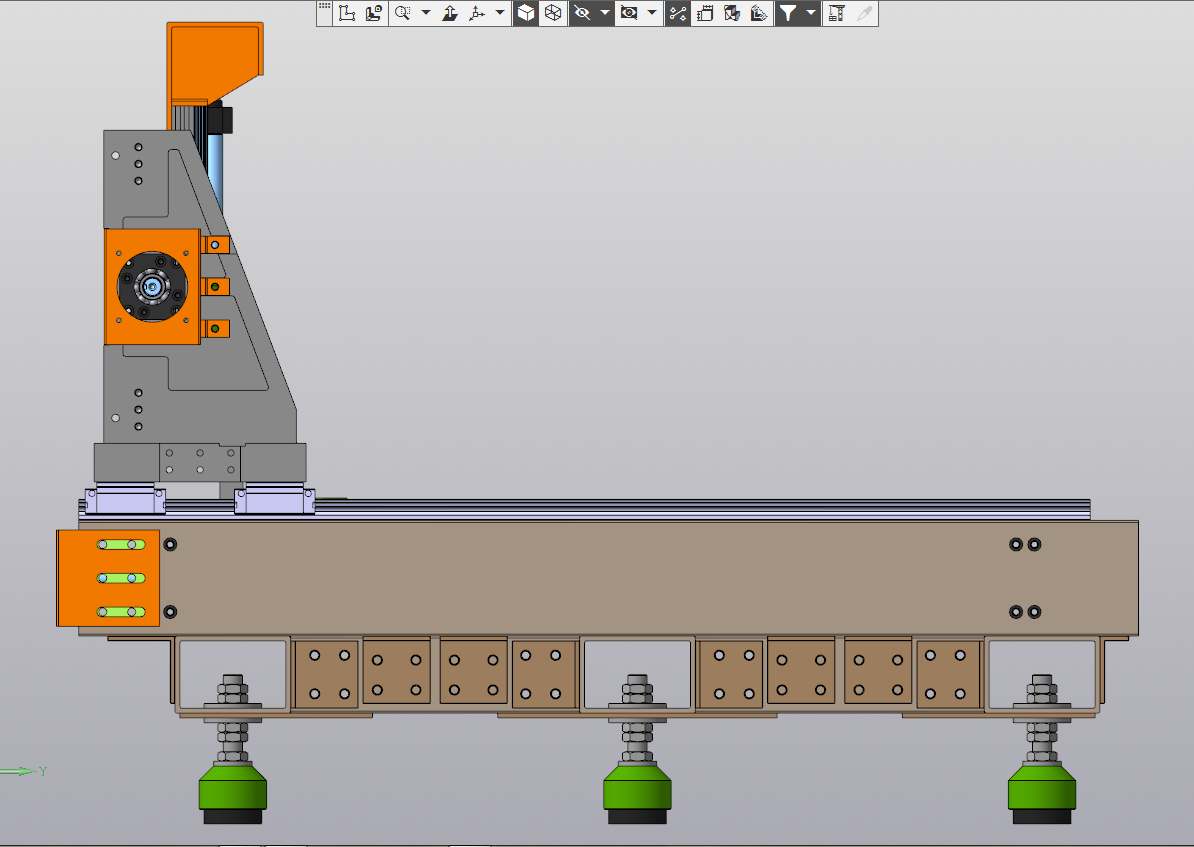This screenshot has width=1194, height=847.
Task: Open the orientation dropdown arrow beside axes icon
Action: (x=500, y=13)
